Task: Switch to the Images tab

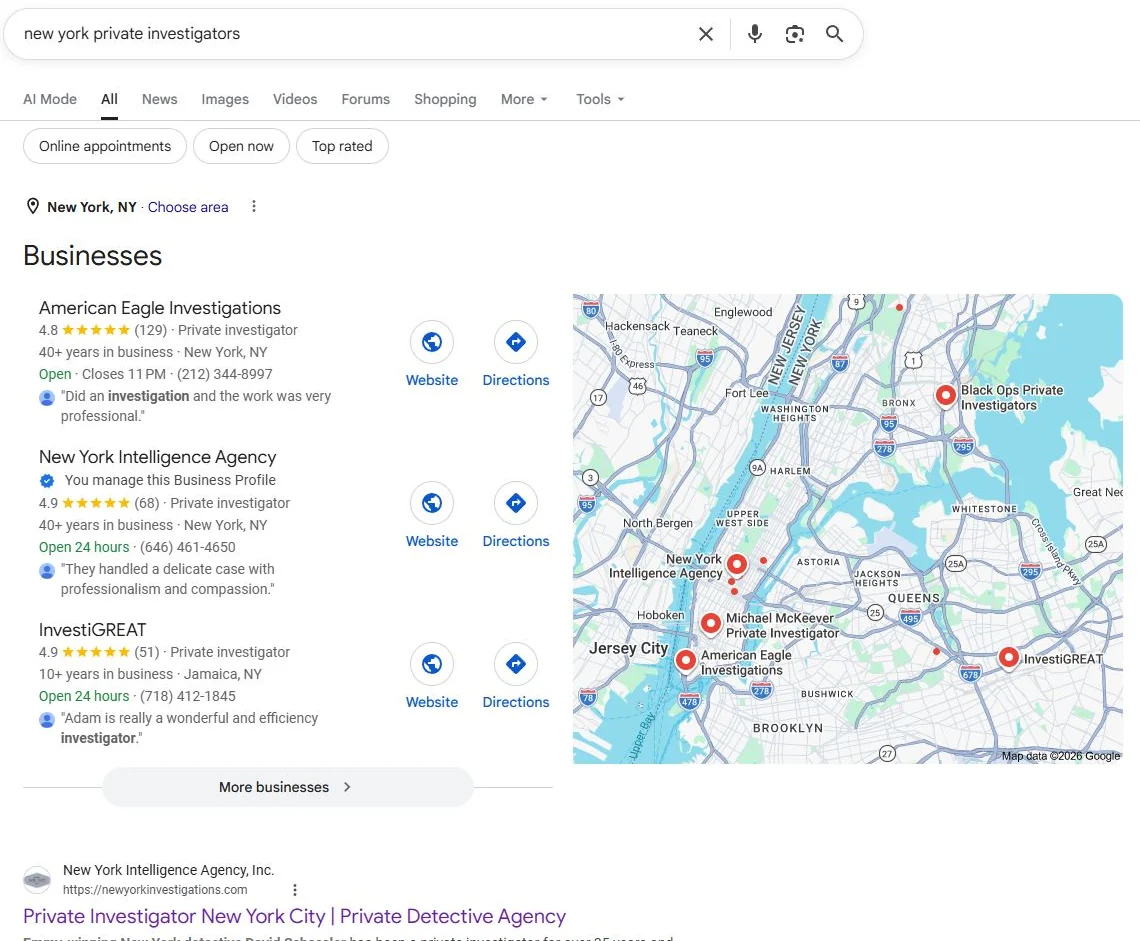Action: click(x=225, y=99)
